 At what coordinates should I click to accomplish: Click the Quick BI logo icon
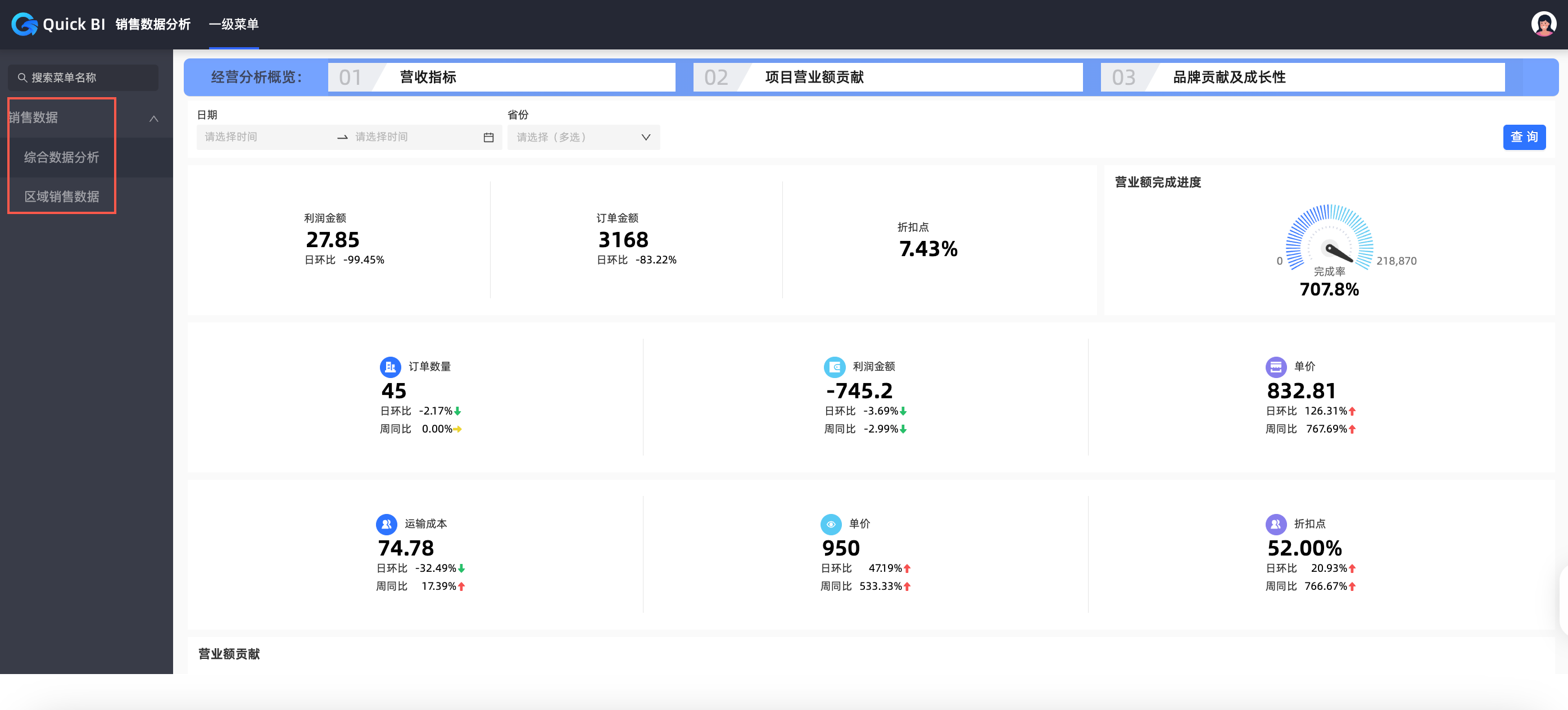point(24,24)
